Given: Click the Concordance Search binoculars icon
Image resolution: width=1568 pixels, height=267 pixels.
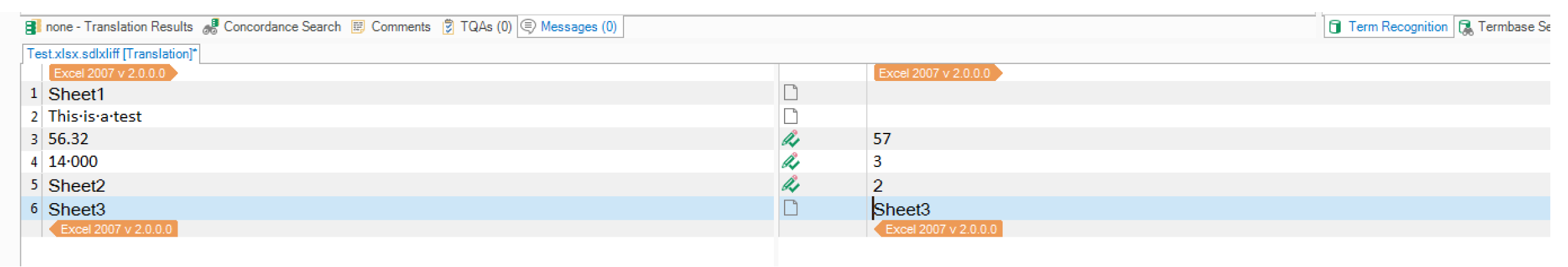Looking at the screenshot, I should [x=210, y=27].
